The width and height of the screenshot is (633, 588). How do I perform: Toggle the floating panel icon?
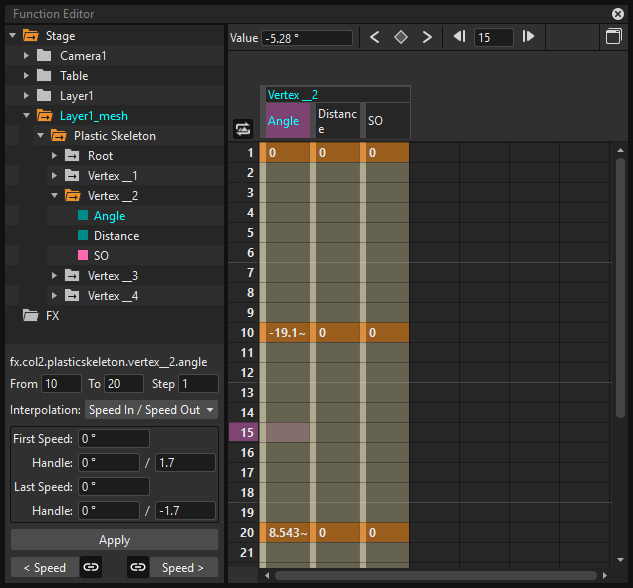coord(614,37)
